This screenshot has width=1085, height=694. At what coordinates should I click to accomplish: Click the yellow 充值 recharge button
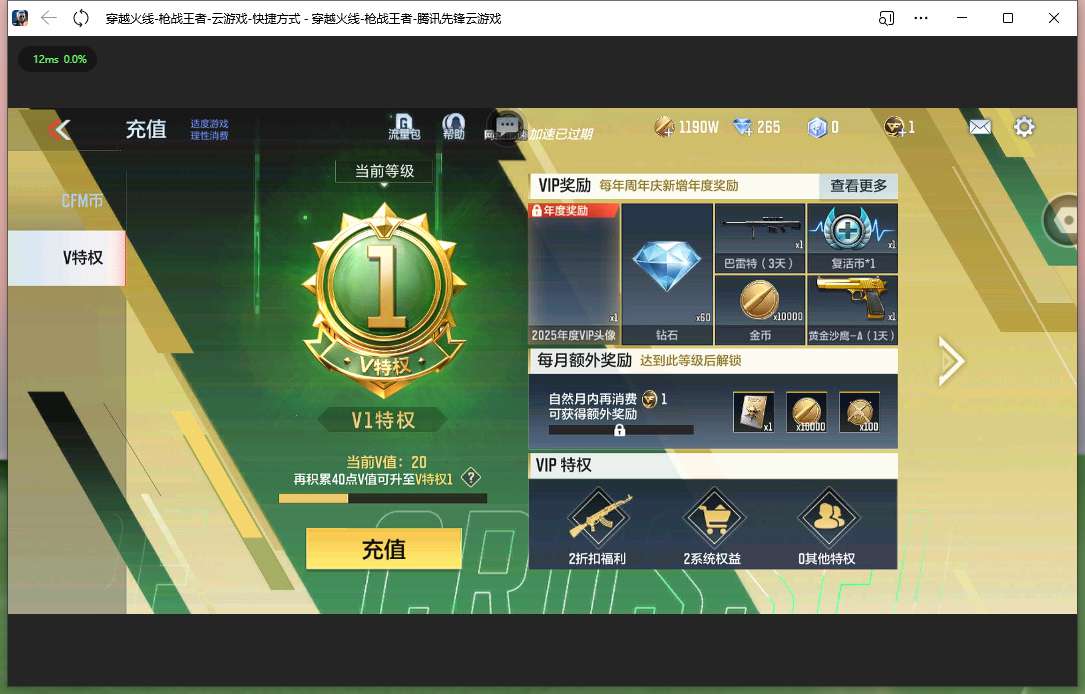(384, 549)
